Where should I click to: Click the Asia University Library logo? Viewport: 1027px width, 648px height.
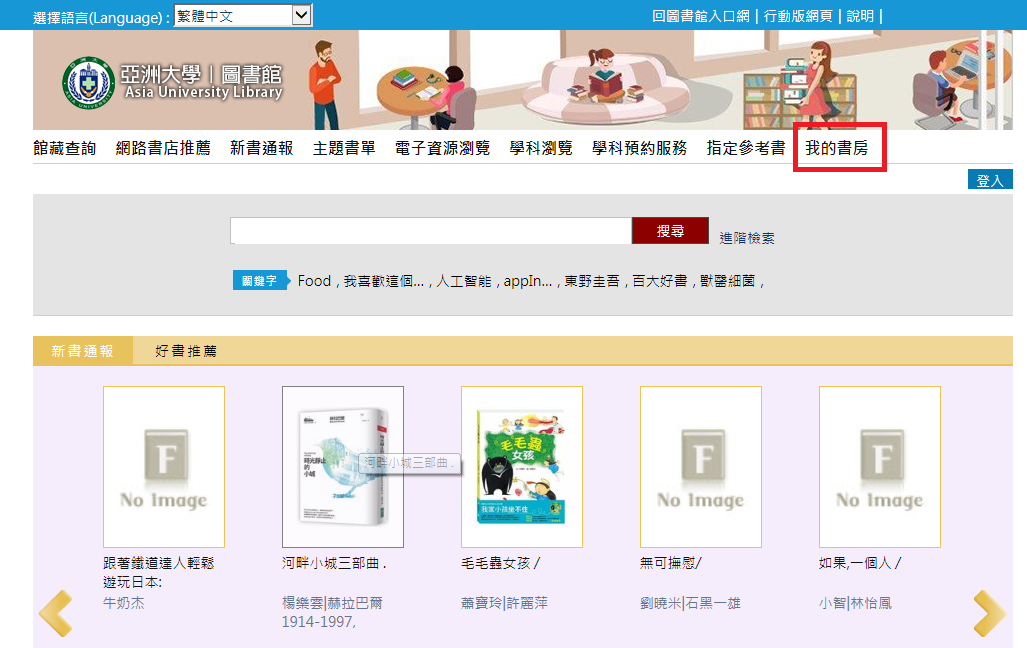[173, 81]
